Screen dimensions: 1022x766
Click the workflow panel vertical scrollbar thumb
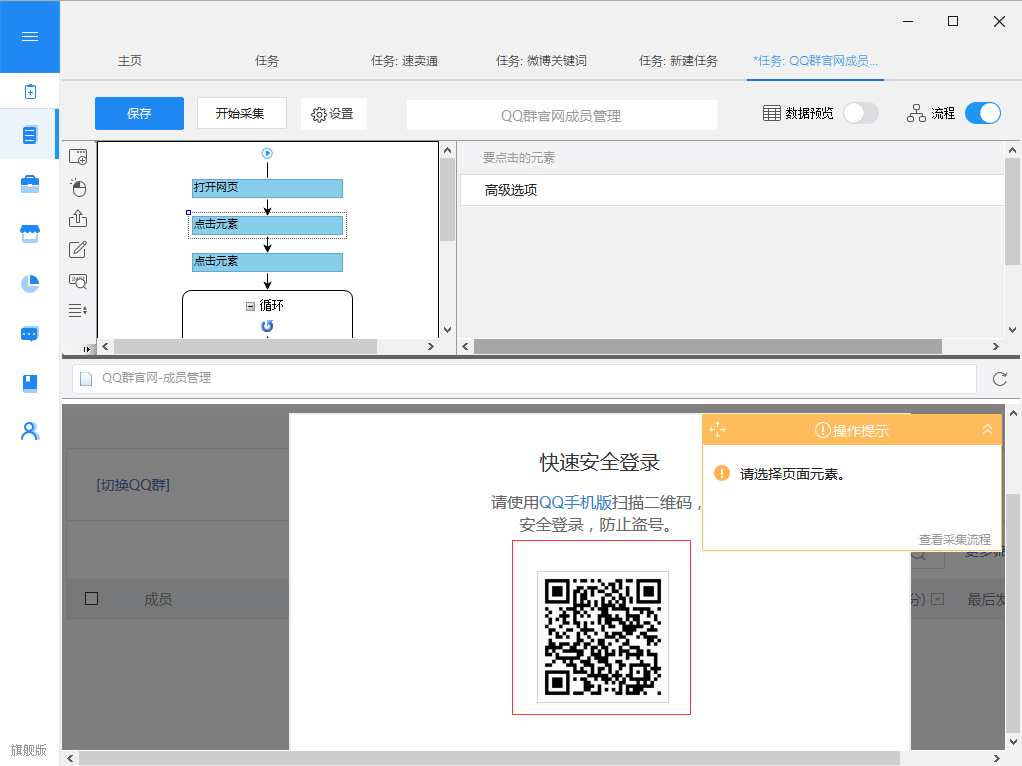tap(447, 199)
